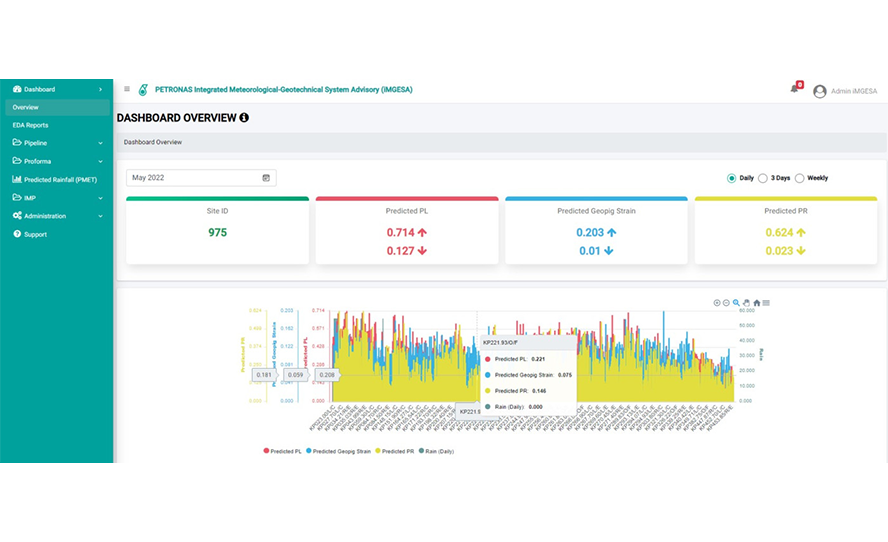Click the Predicted Geopig Strain card title
This screenshot has width=888, height=542.
tap(596, 211)
